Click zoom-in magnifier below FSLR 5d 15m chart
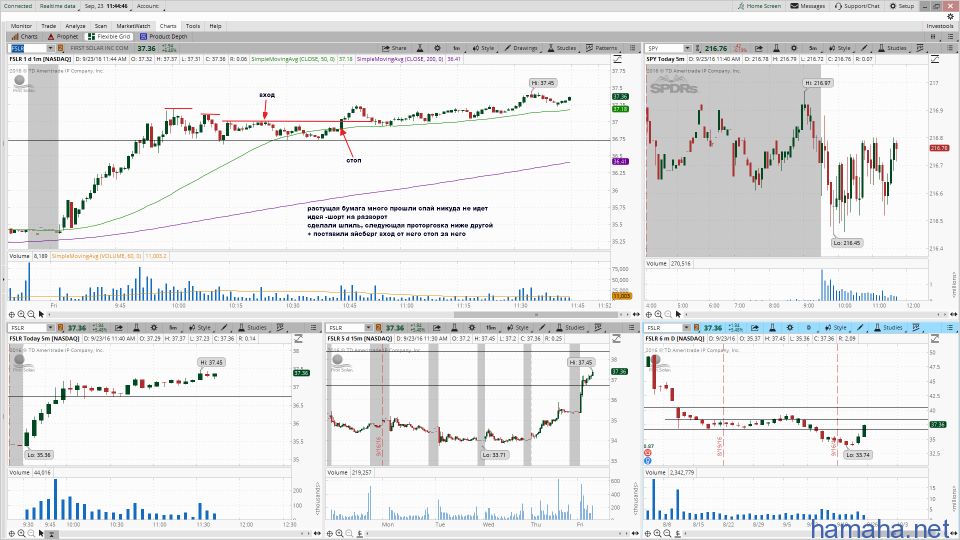Viewport: 960px width, 540px height. 340,533
